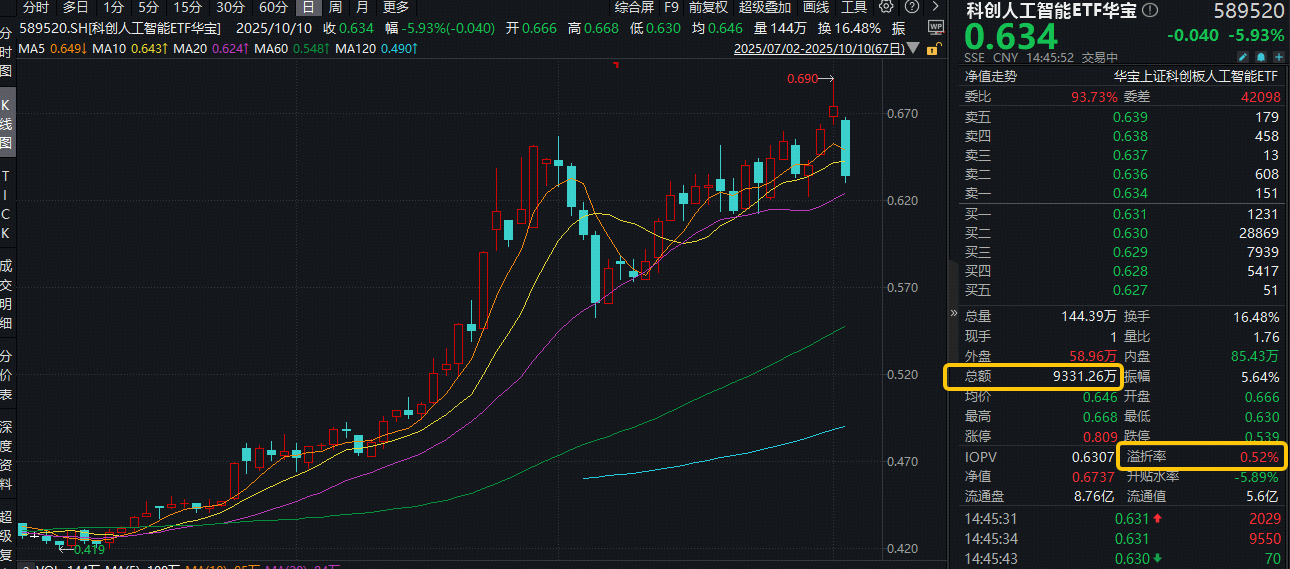This screenshot has height=569, width=1290.
Task: Click the help question mark icon
Action: tap(909, 7)
